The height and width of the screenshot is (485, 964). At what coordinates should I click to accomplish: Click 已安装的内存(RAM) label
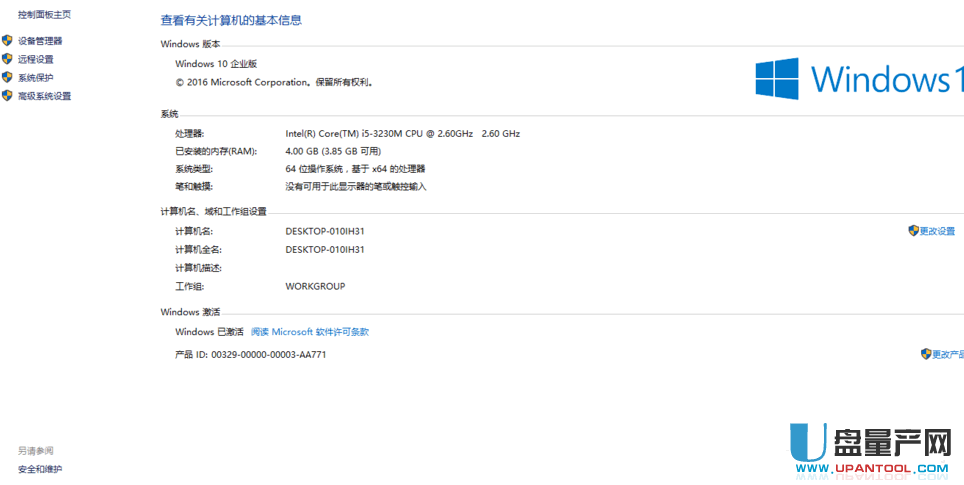click(216, 151)
